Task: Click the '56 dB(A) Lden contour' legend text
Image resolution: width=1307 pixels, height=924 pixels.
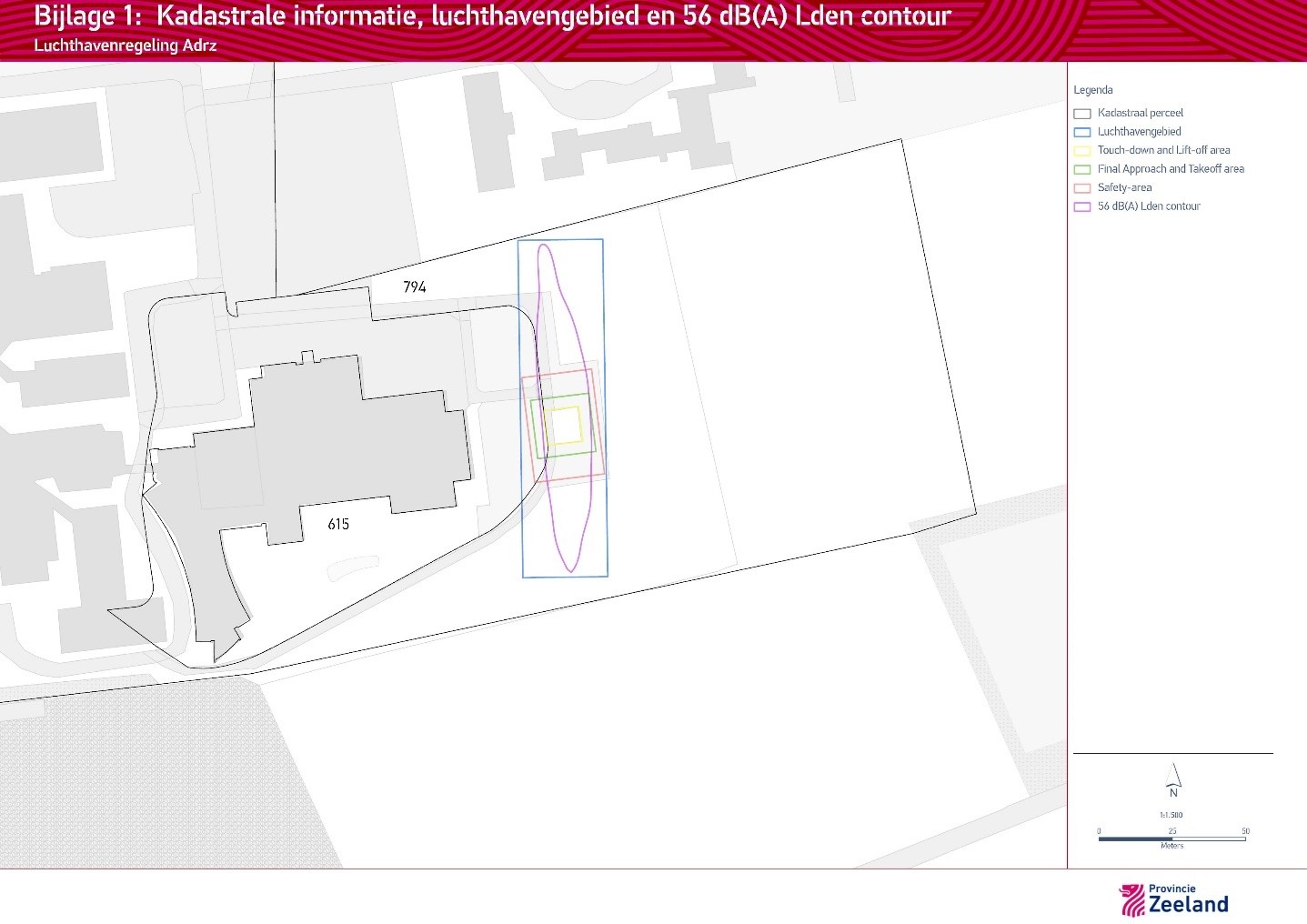Action: (1148, 206)
